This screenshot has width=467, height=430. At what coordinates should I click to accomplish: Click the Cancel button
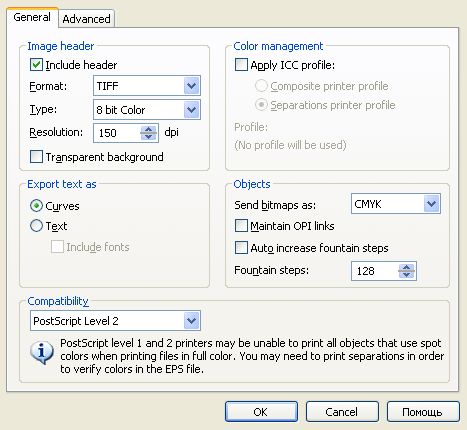[x=342, y=412]
